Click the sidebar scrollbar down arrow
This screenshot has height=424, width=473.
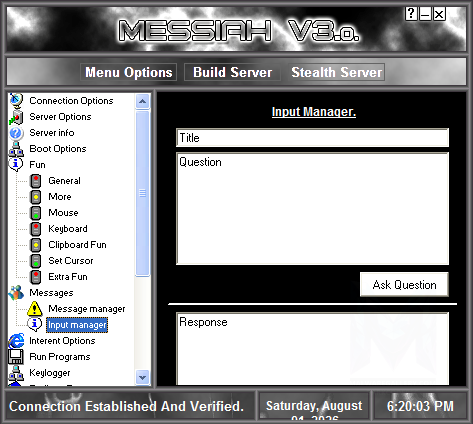143,378
